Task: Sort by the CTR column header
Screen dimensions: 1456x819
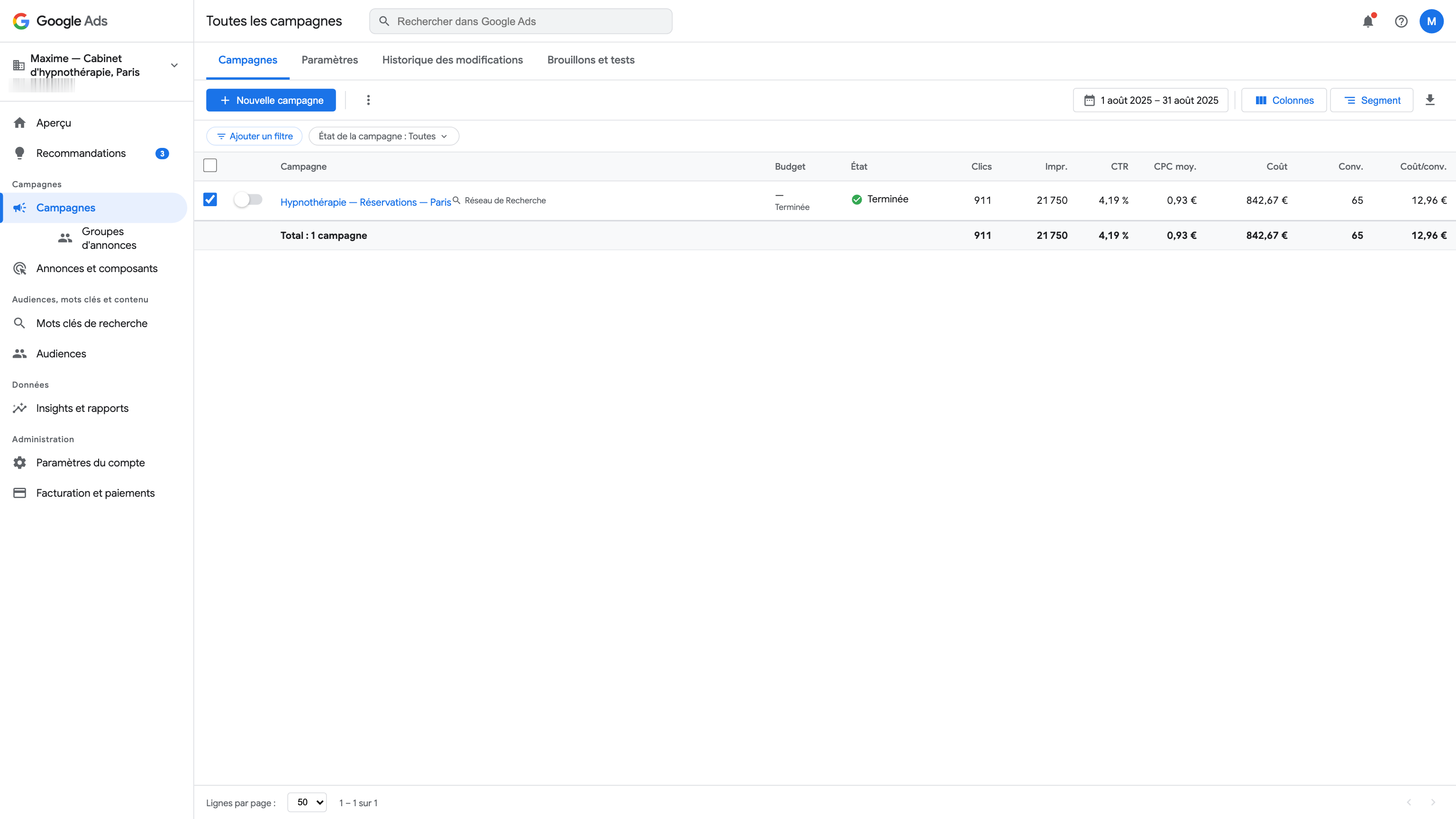Action: pyautogui.click(x=1119, y=166)
